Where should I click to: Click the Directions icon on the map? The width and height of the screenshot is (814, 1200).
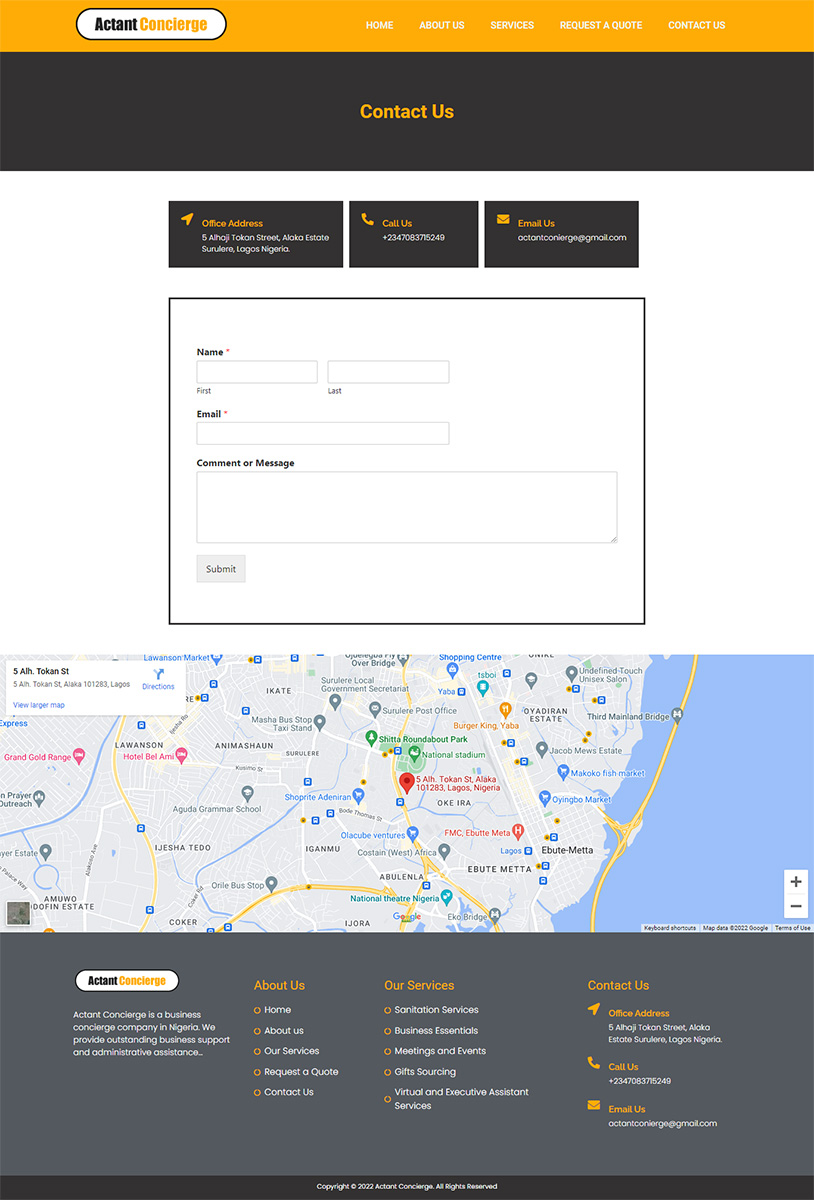click(x=158, y=675)
